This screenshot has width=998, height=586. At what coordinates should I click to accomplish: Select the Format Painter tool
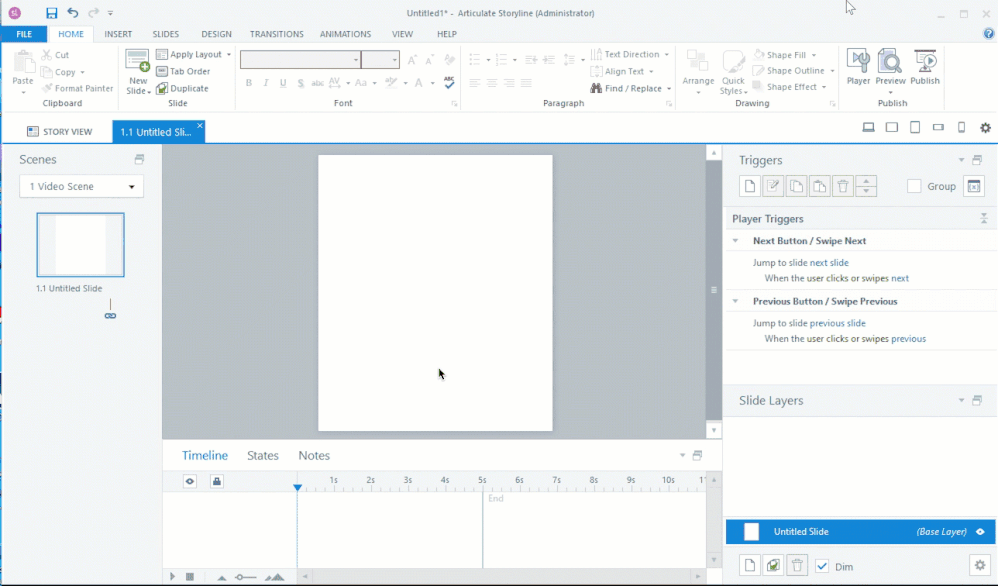[78, 88]
